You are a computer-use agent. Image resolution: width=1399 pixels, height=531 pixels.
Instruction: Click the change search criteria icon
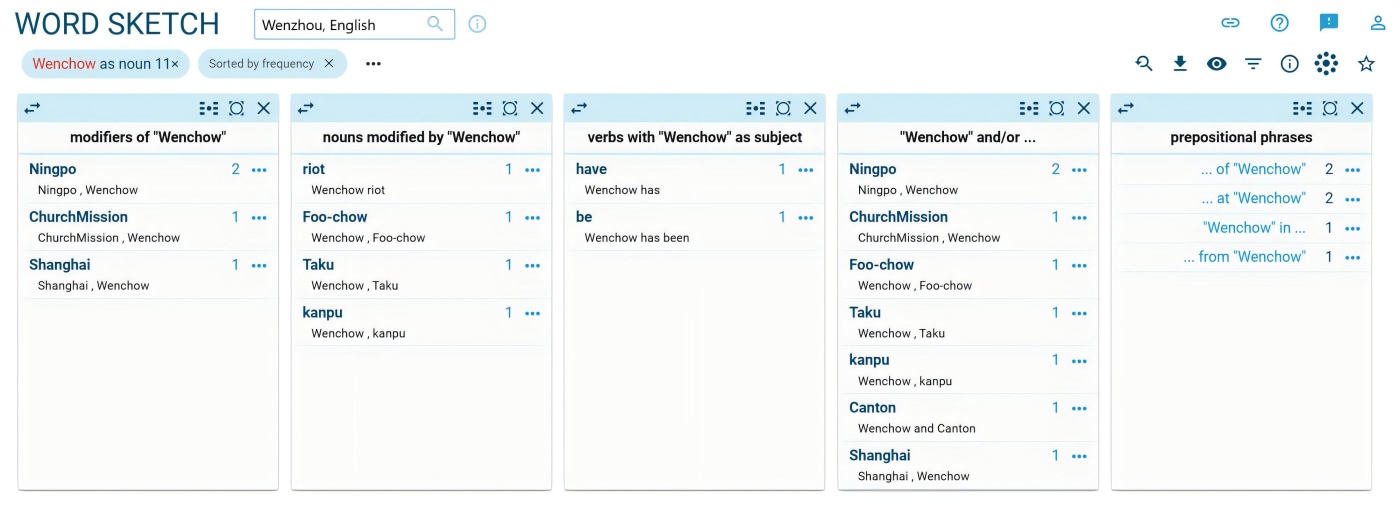1144,64
